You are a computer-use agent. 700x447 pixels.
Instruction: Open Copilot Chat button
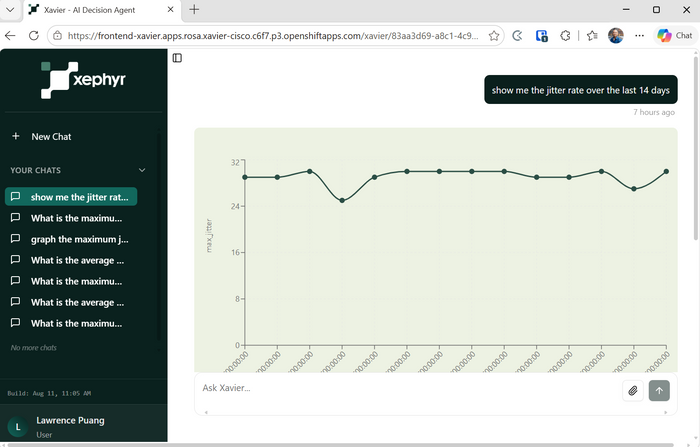tap(675, 36)
